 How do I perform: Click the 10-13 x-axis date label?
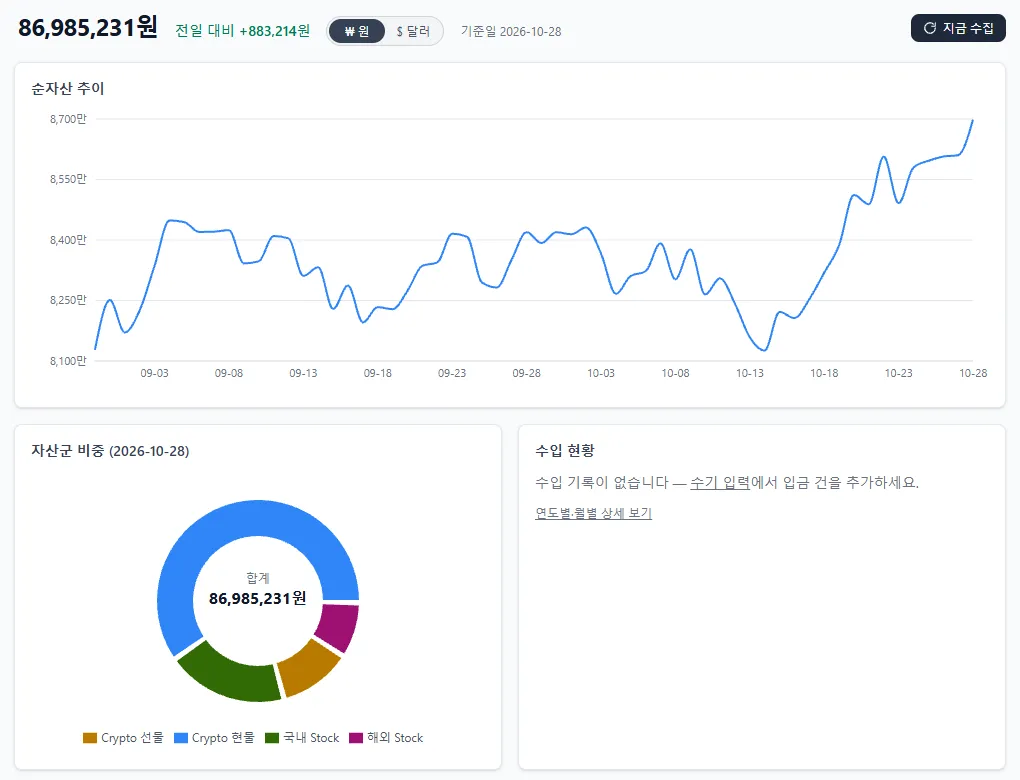click(x=750, y=373)
